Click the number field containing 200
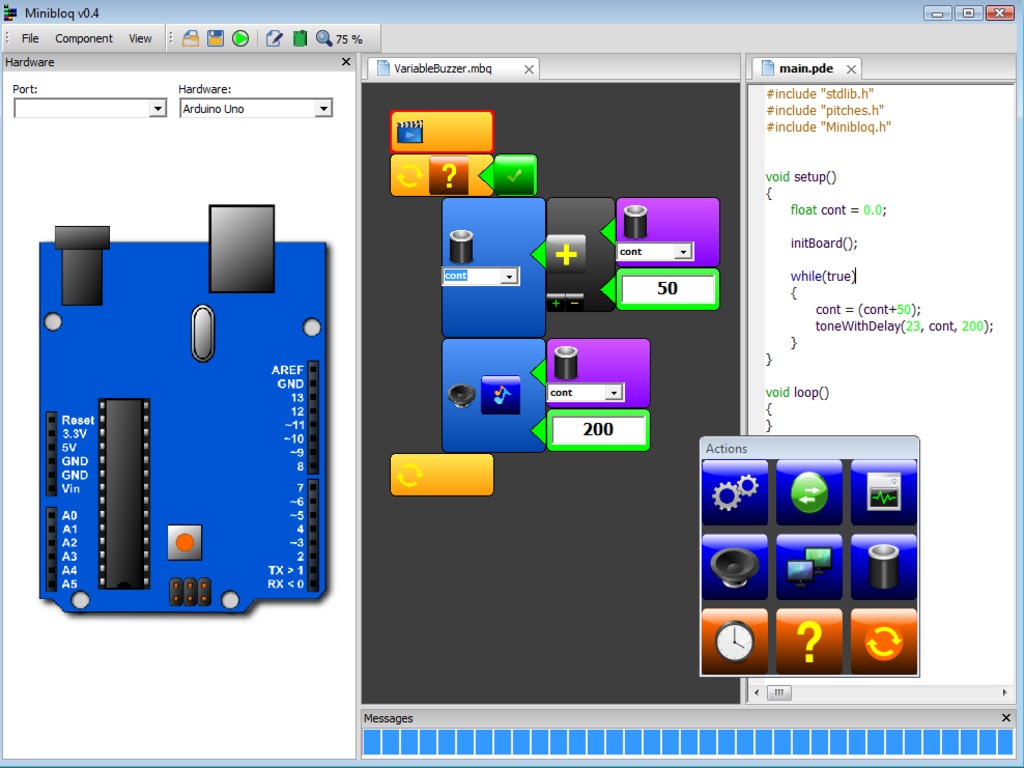1024x768 pixels. tap(598, 430)
